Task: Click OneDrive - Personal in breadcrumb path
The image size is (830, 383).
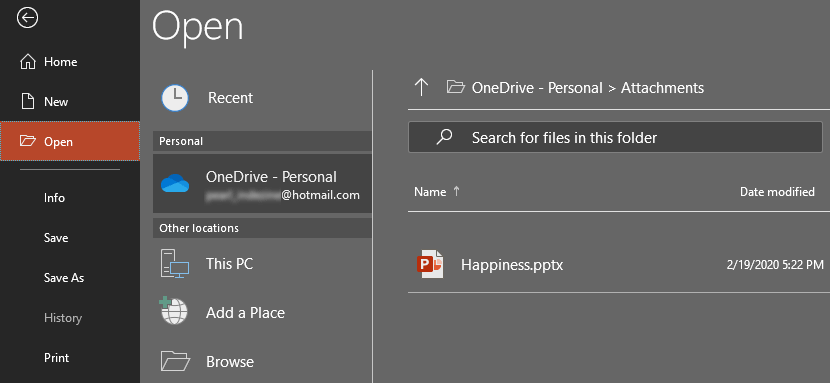Action: (x=537, y=87)
